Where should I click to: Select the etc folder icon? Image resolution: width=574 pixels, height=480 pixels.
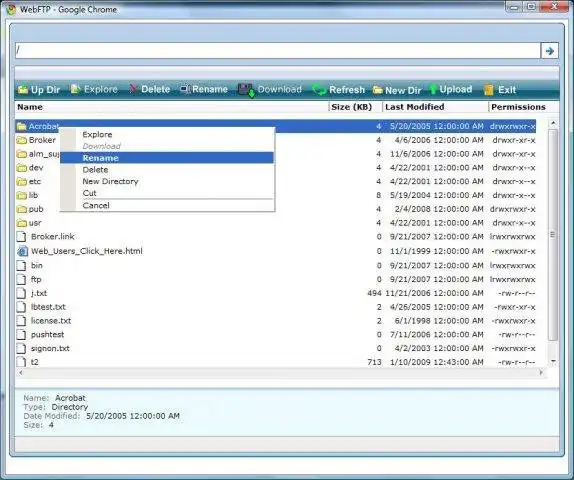(x=22, y=182)
